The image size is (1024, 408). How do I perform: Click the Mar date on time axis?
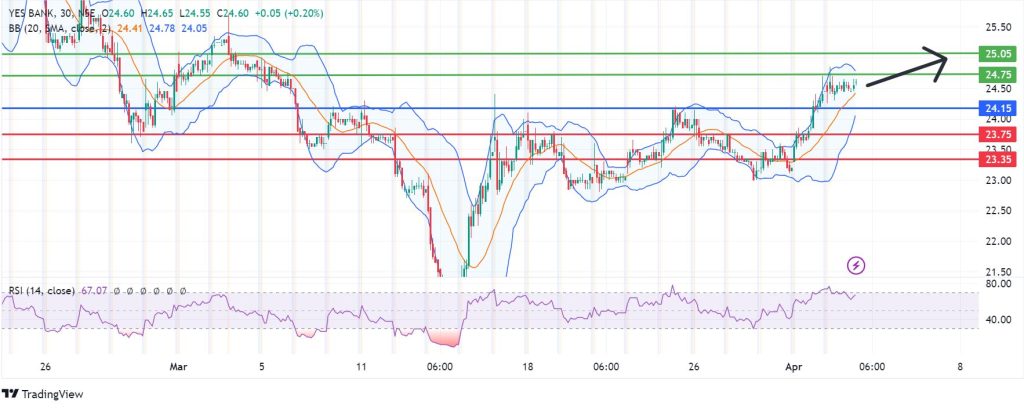click(178, 367)
